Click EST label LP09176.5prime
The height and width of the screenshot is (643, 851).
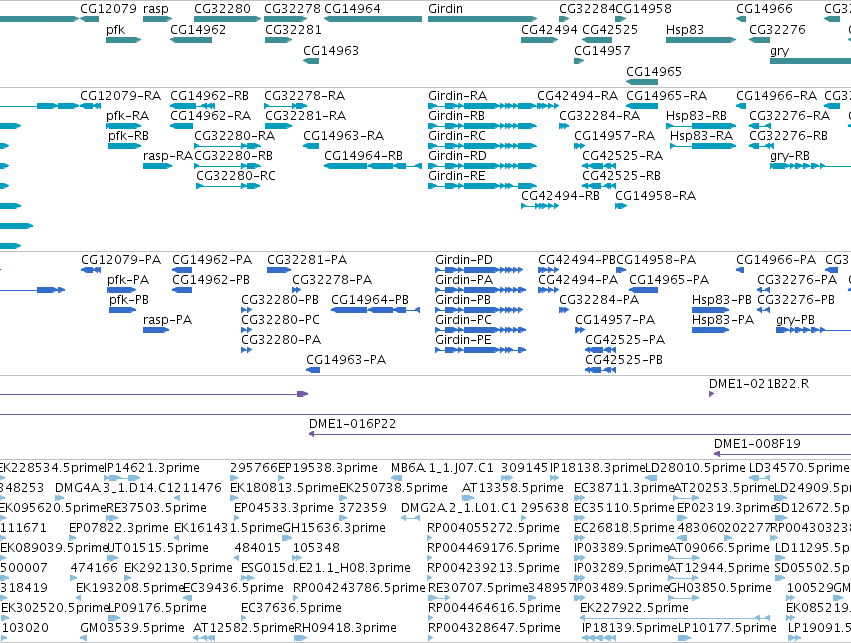pos(157,607)
